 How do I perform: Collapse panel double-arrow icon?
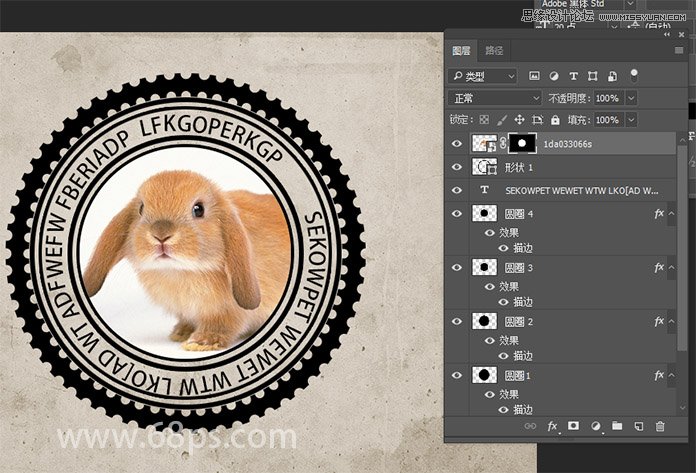pos(667,34)
